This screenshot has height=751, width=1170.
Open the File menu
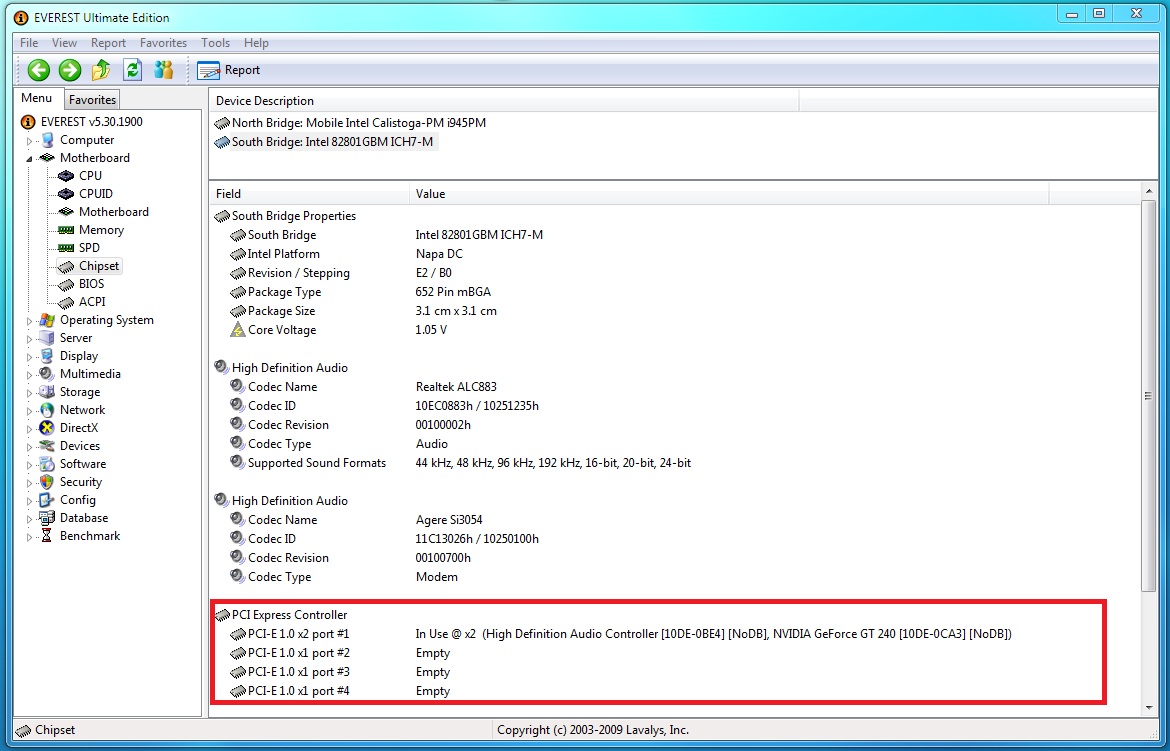[29, 43]
